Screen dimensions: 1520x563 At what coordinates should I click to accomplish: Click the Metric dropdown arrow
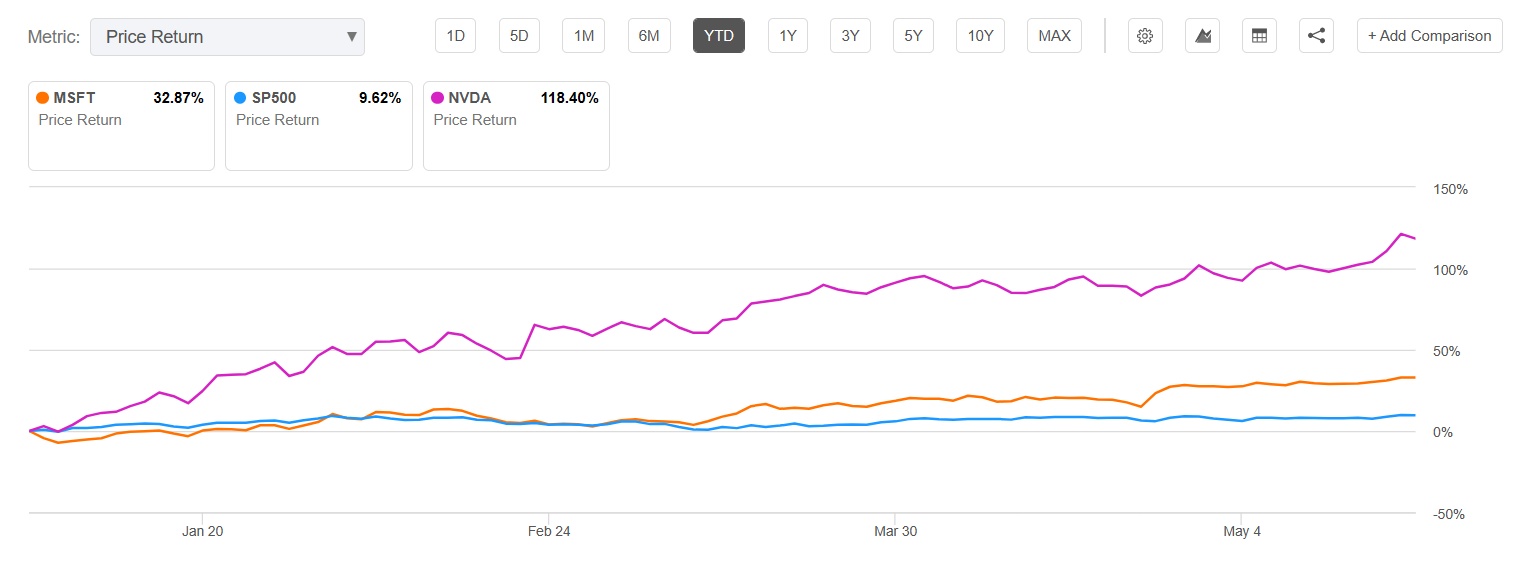pos(351,37)
